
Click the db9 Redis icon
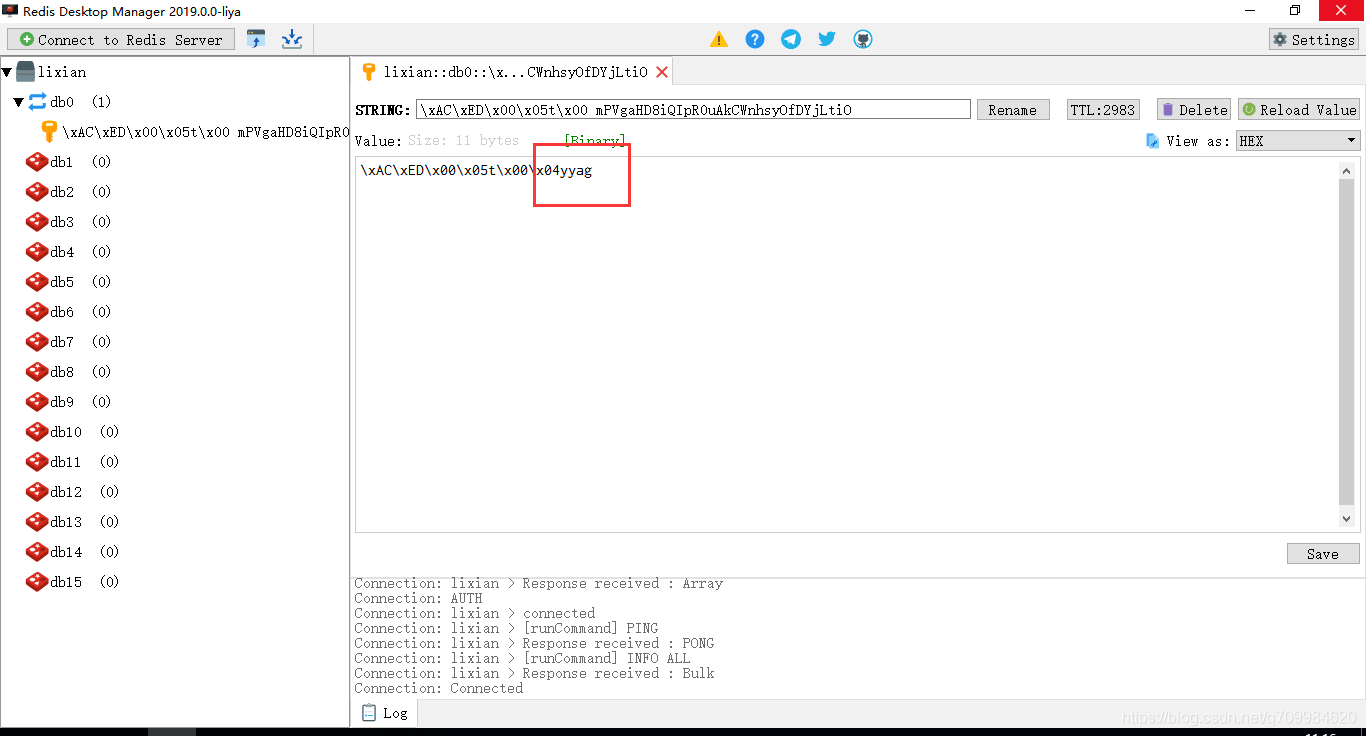point(37,402)
